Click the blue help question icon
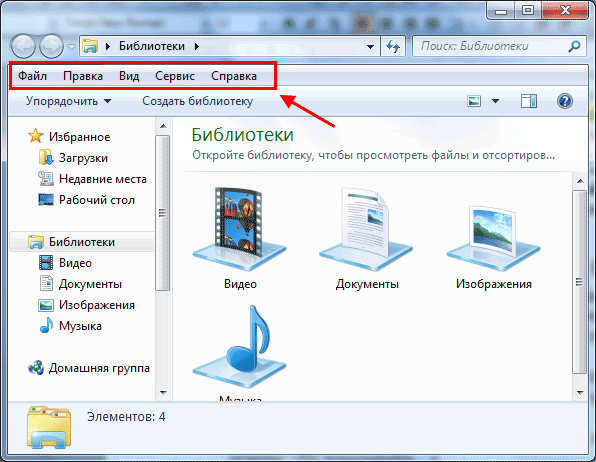596x462 pixels. coord(565,101)
